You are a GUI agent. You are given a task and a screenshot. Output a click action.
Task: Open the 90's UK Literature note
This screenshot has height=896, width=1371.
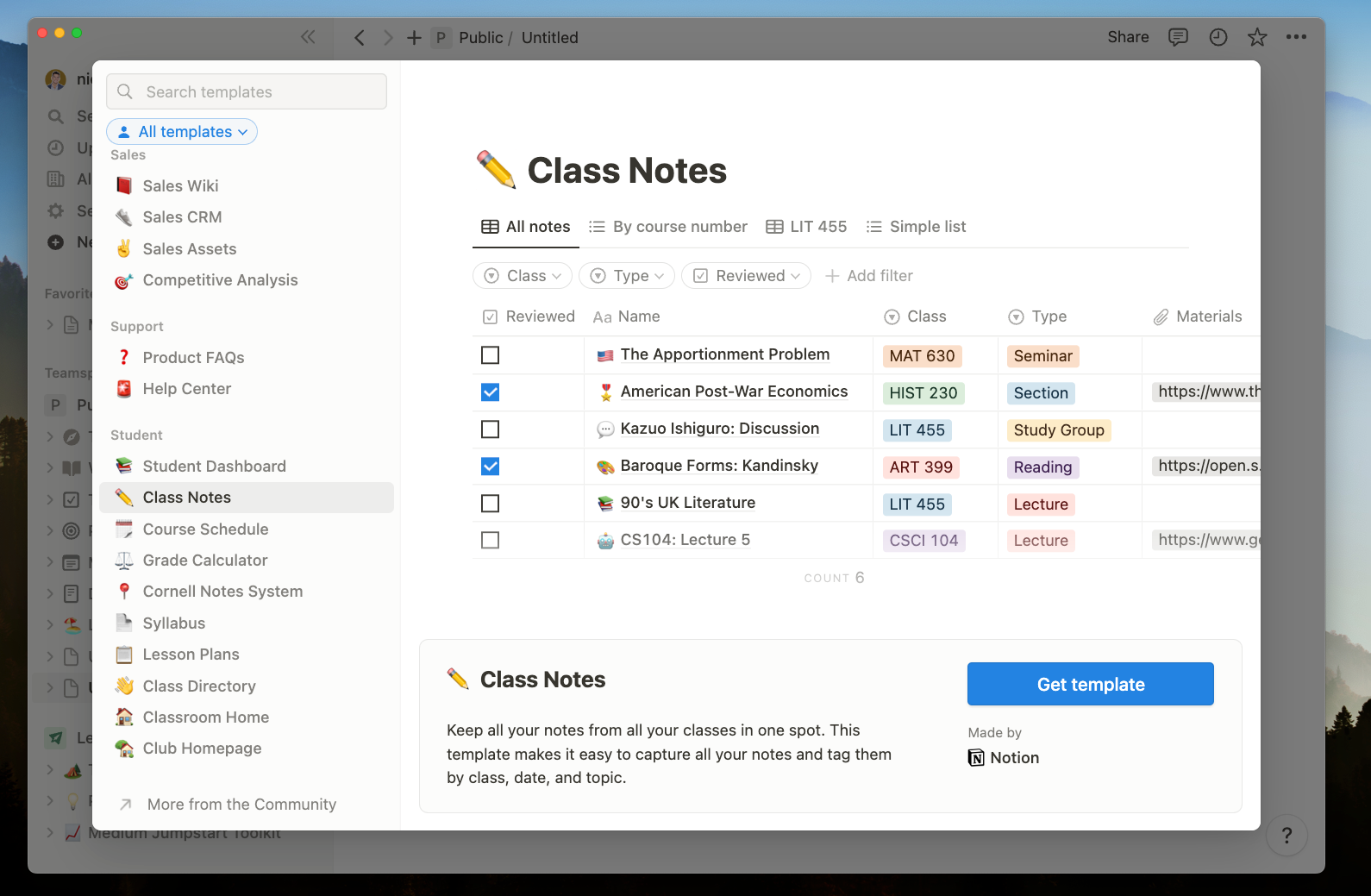688,503
